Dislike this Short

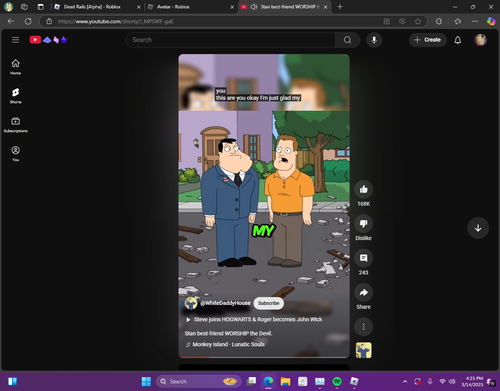pyautogui.click(x=363, y=224)
